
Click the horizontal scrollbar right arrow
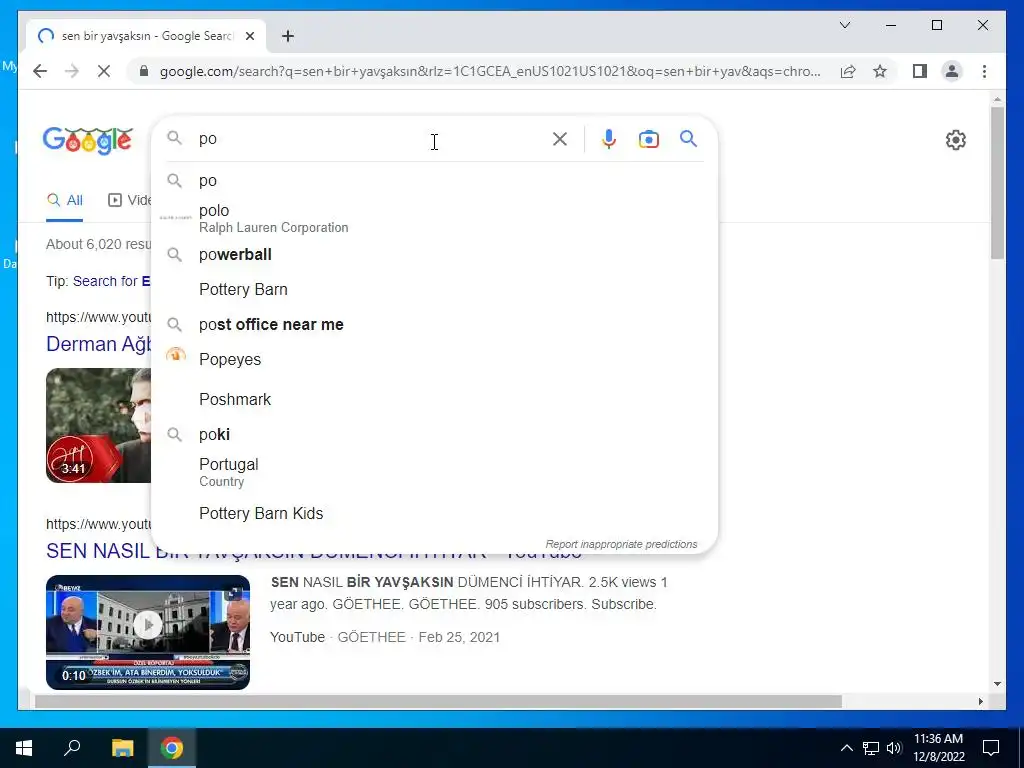[980, 701]
